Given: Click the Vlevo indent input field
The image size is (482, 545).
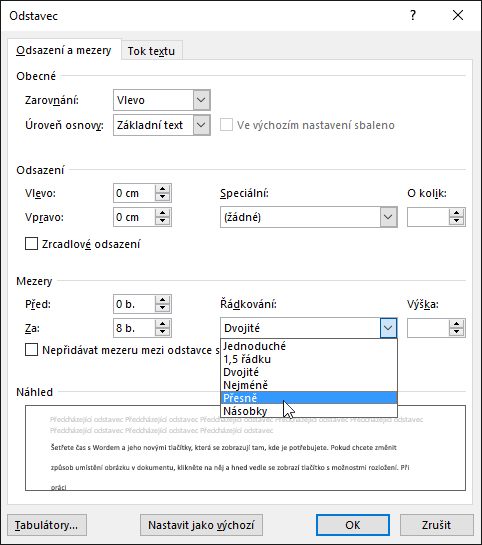Looking at the screenshot, I should [x=134, y=193].
